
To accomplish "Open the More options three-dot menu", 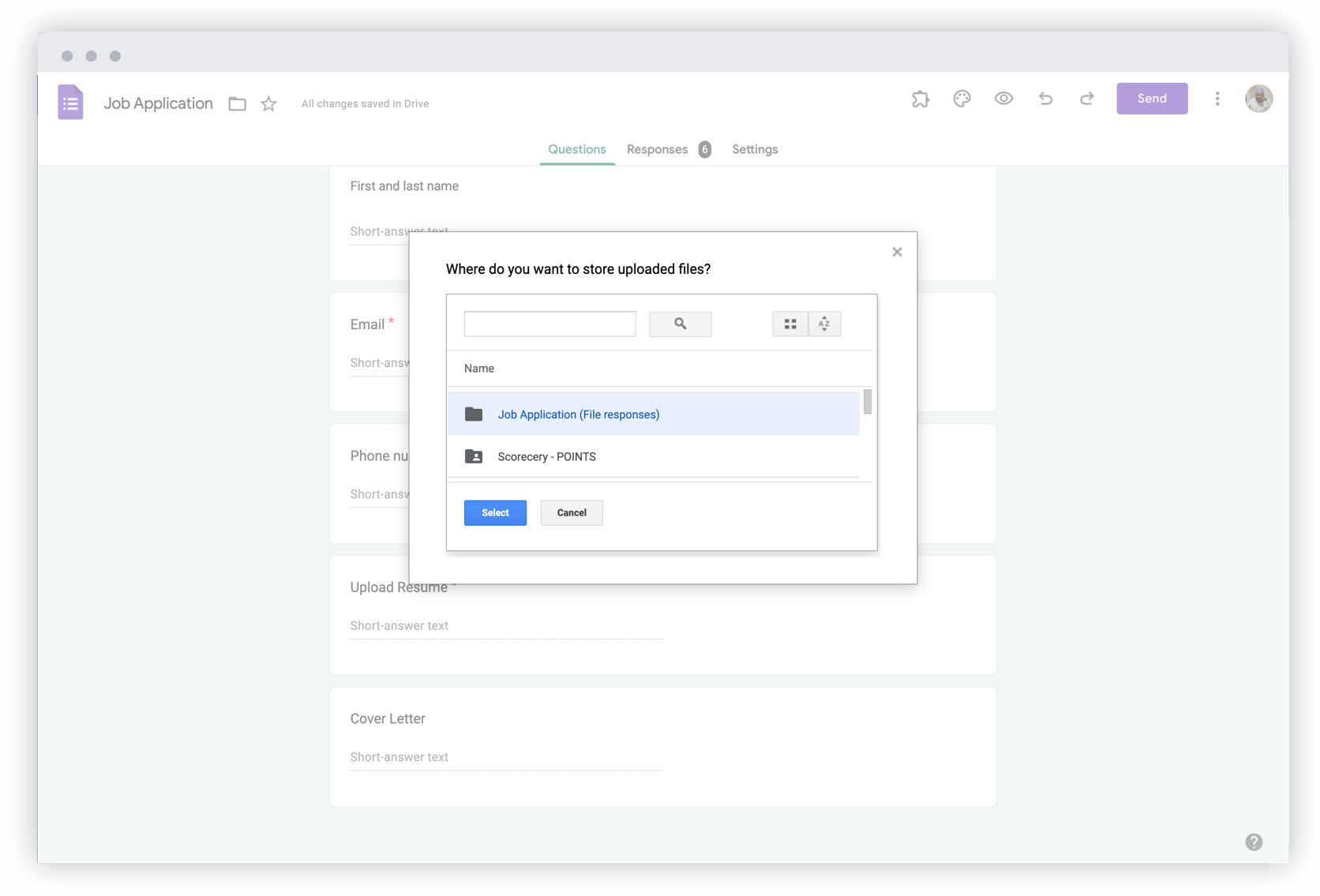I will [x=1217, y=99].
